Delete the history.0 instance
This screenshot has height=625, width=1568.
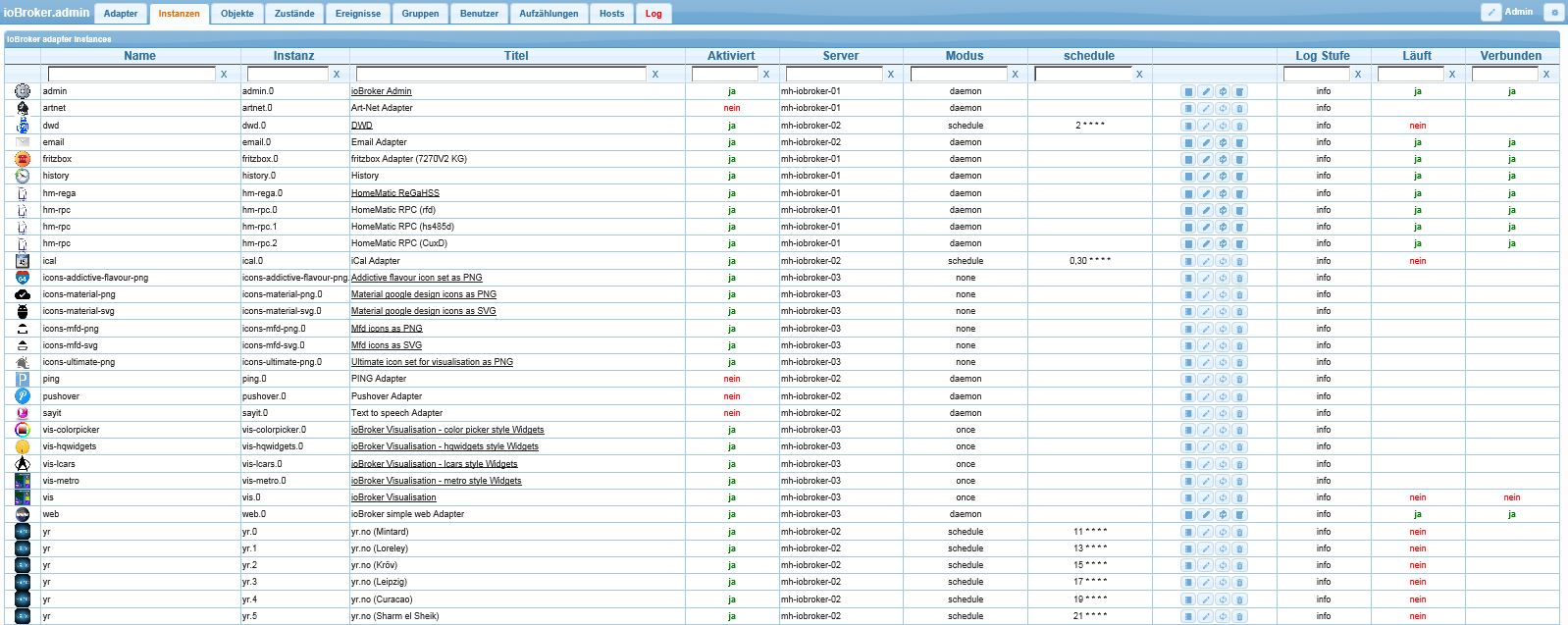click(x=1239, y=176)
